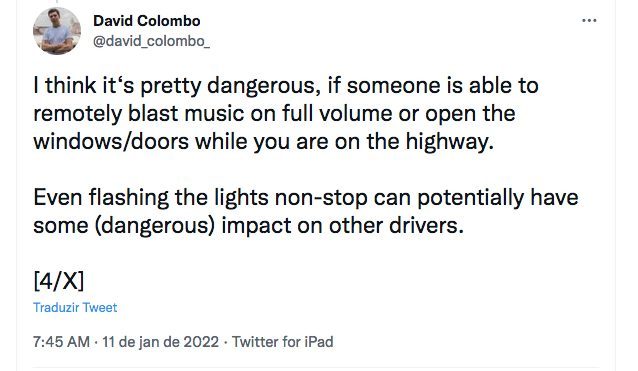Image resolution: width=638 pixels, height=371 pixels.
Task: Click the Traduzir Tweet link
Action: click(75, 308)
